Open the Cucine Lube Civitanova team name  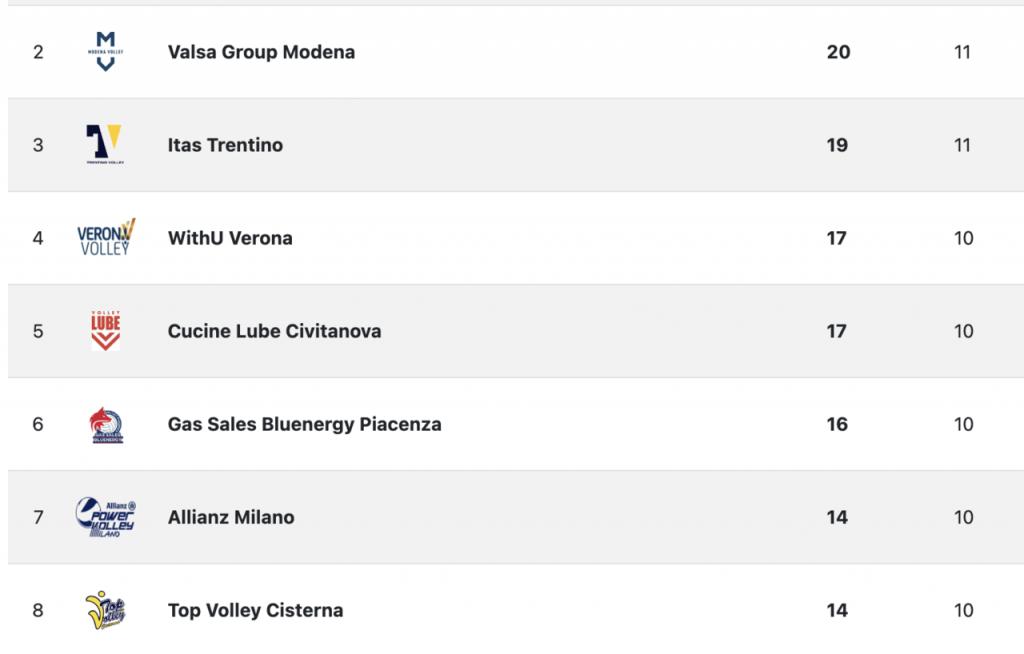[x=274, y=331]
